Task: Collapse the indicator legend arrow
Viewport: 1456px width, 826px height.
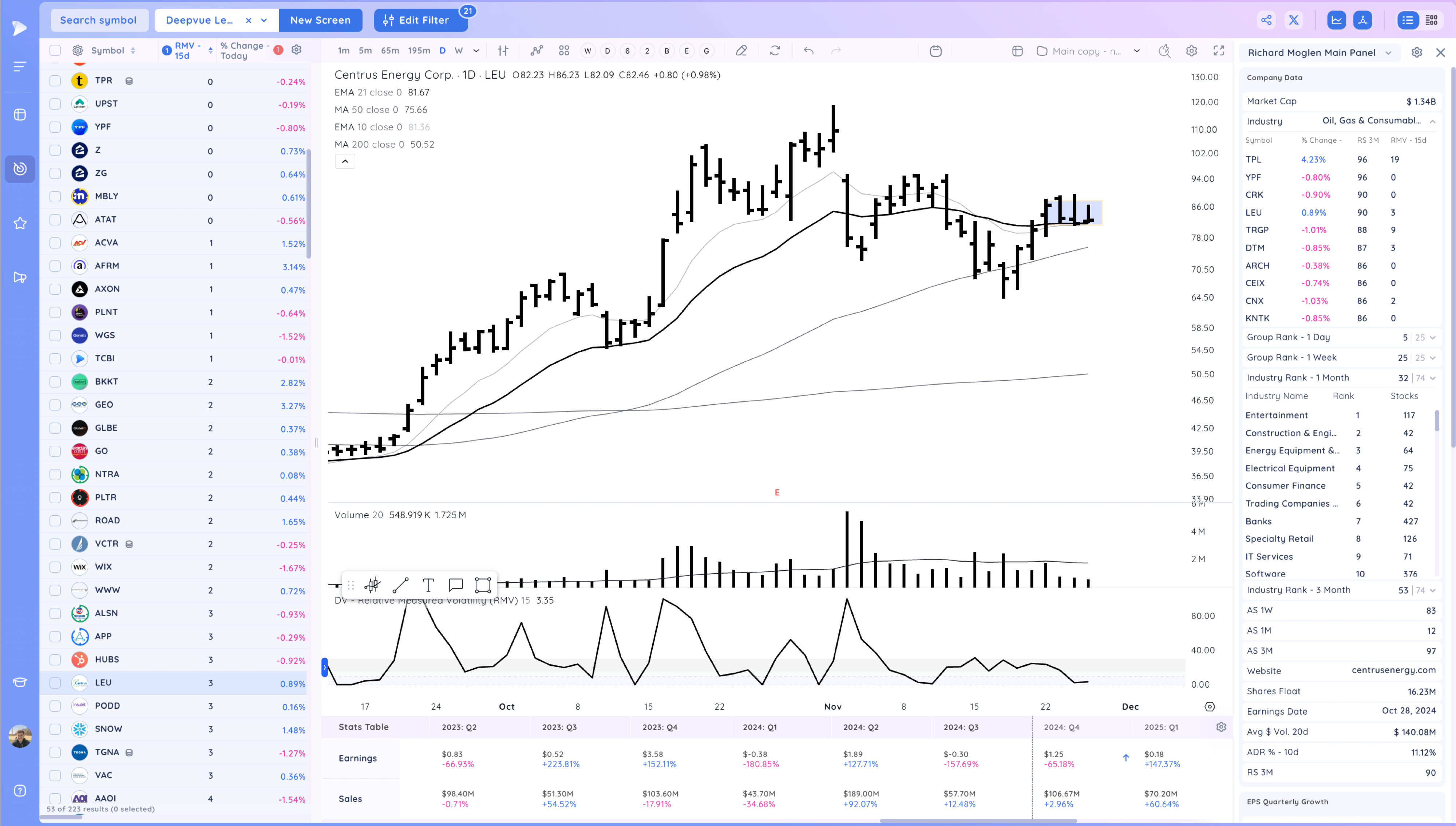Action: 345,162
